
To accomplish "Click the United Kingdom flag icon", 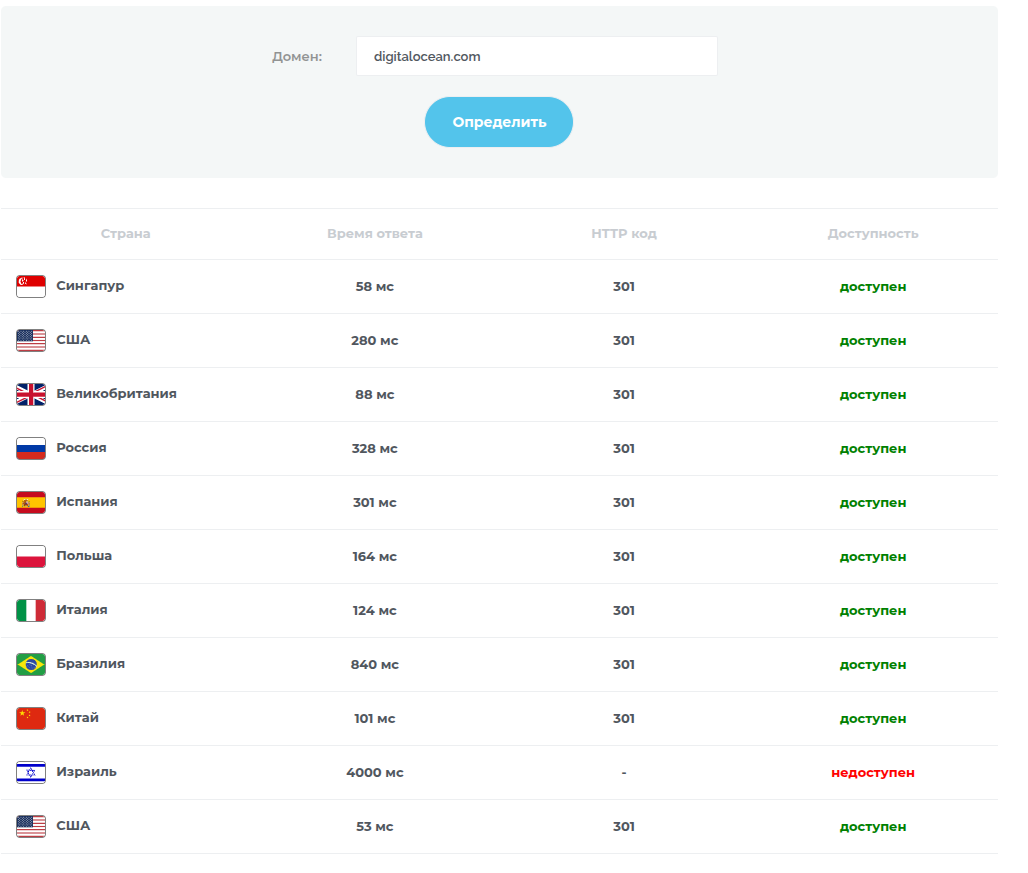I will [x=31, y=395].
